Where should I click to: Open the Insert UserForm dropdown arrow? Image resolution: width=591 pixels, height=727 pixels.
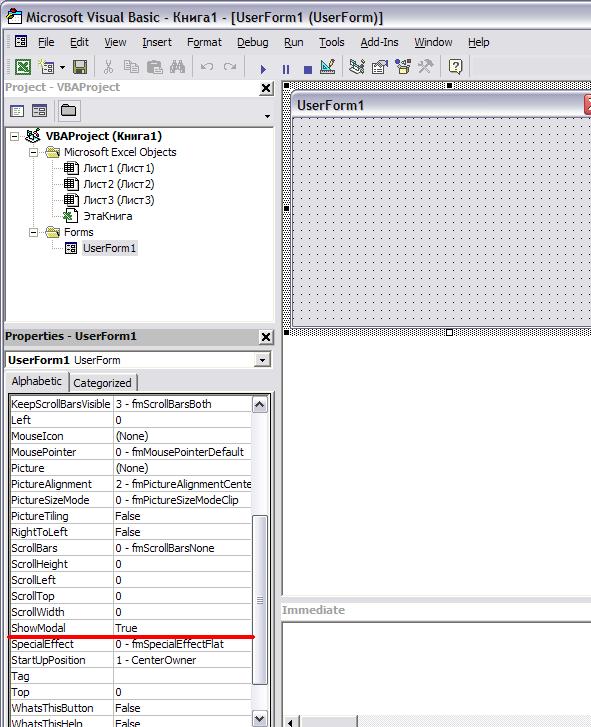pyautogui.click(x=62, y=68)
